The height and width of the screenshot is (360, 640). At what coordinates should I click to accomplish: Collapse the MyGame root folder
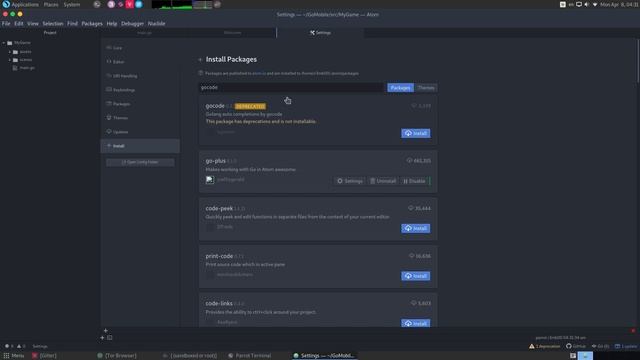(4, 43)
